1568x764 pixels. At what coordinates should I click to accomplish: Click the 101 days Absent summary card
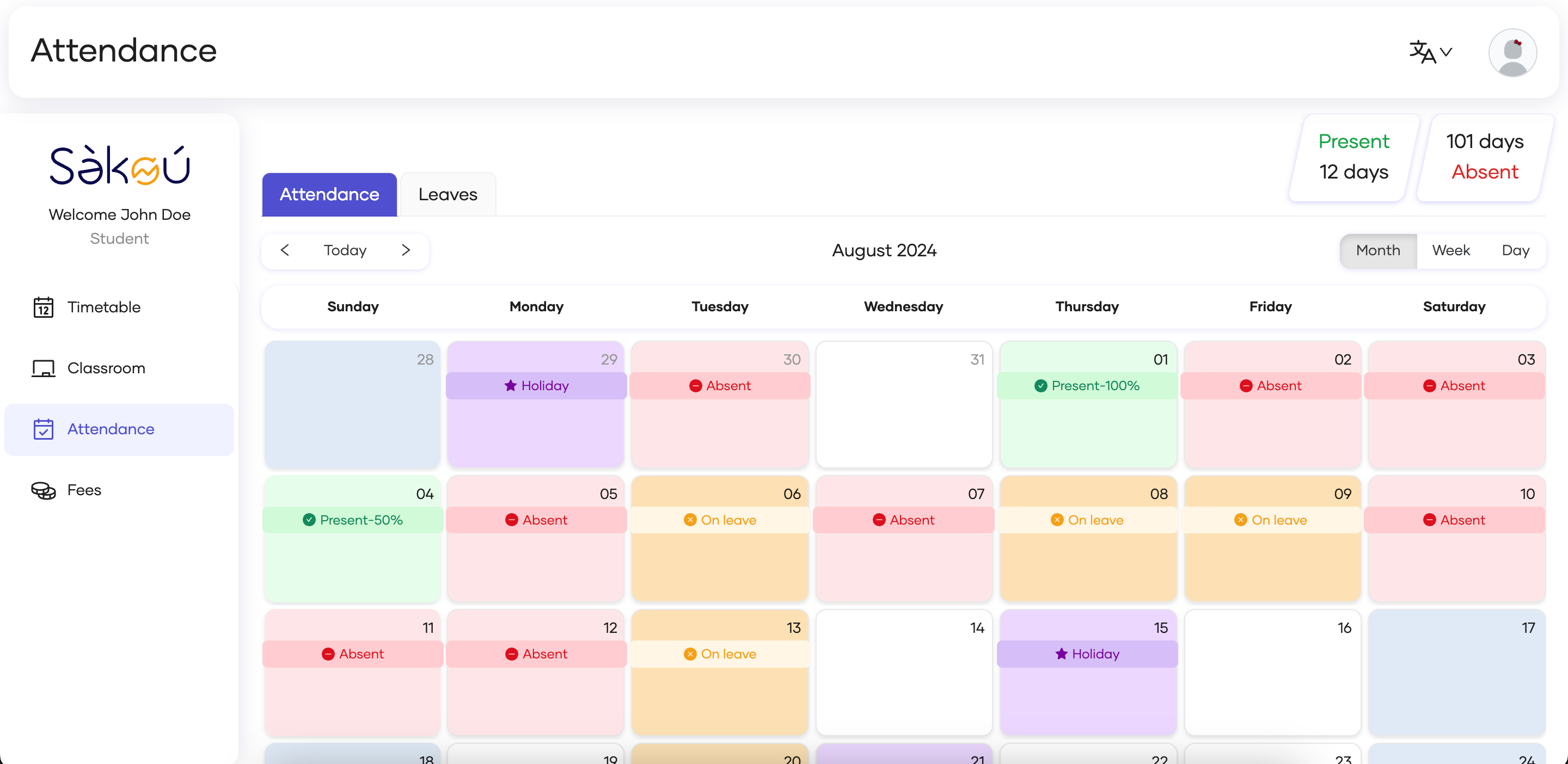(1485, 157)
